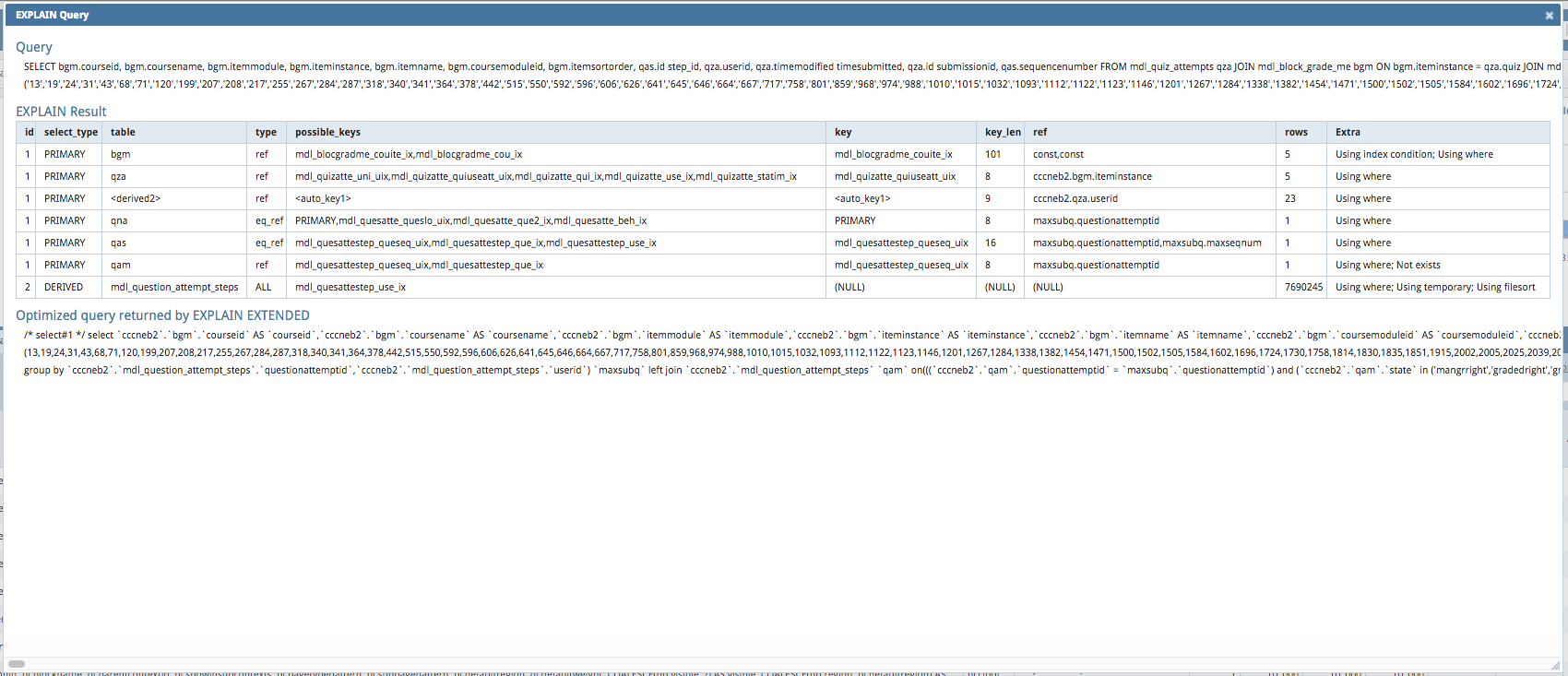Click the 'const,const' ref cell
The height and width of the screenshot is (676, 1568).
click(x=1151, y=154)
